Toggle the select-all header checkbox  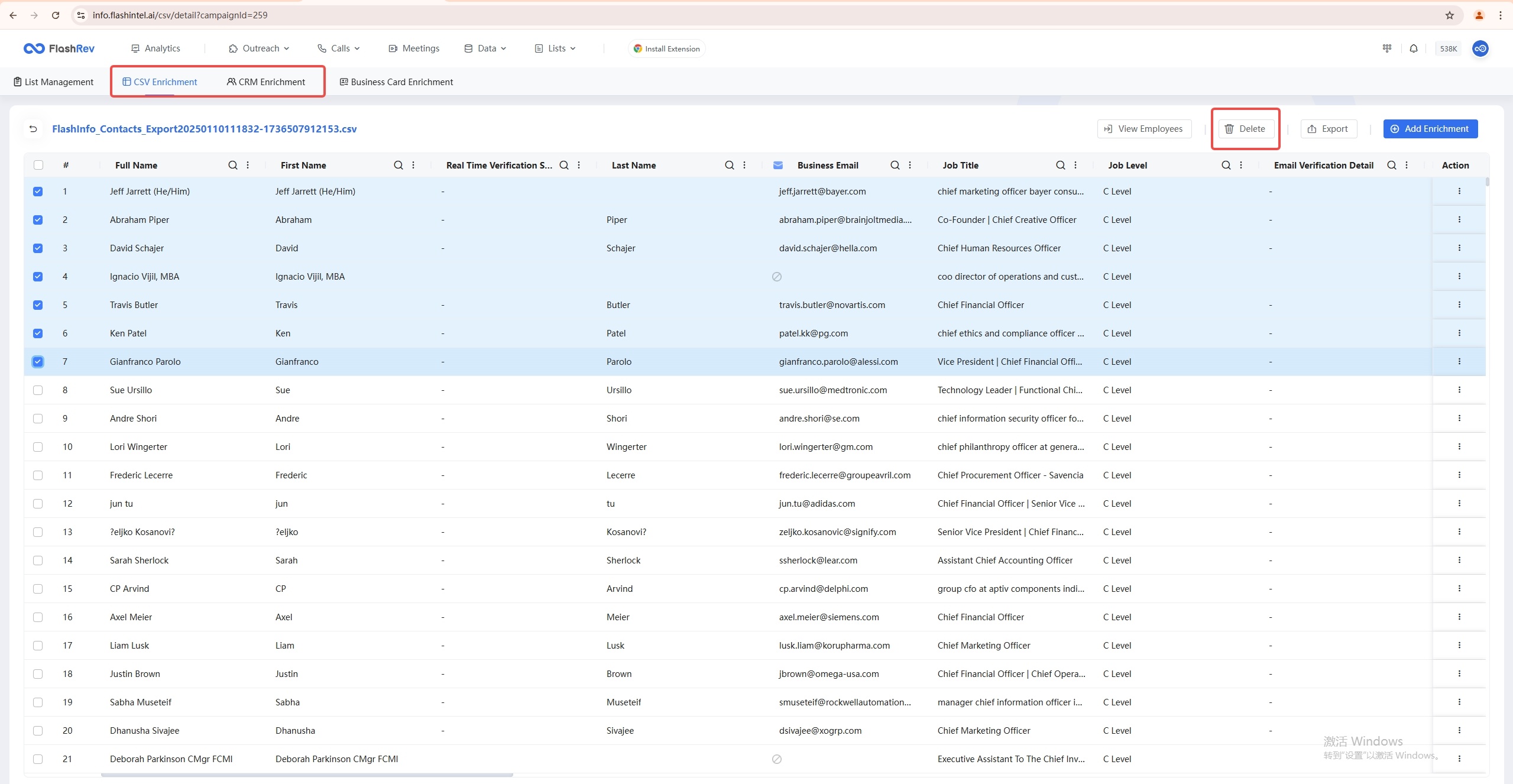point(38,165)
